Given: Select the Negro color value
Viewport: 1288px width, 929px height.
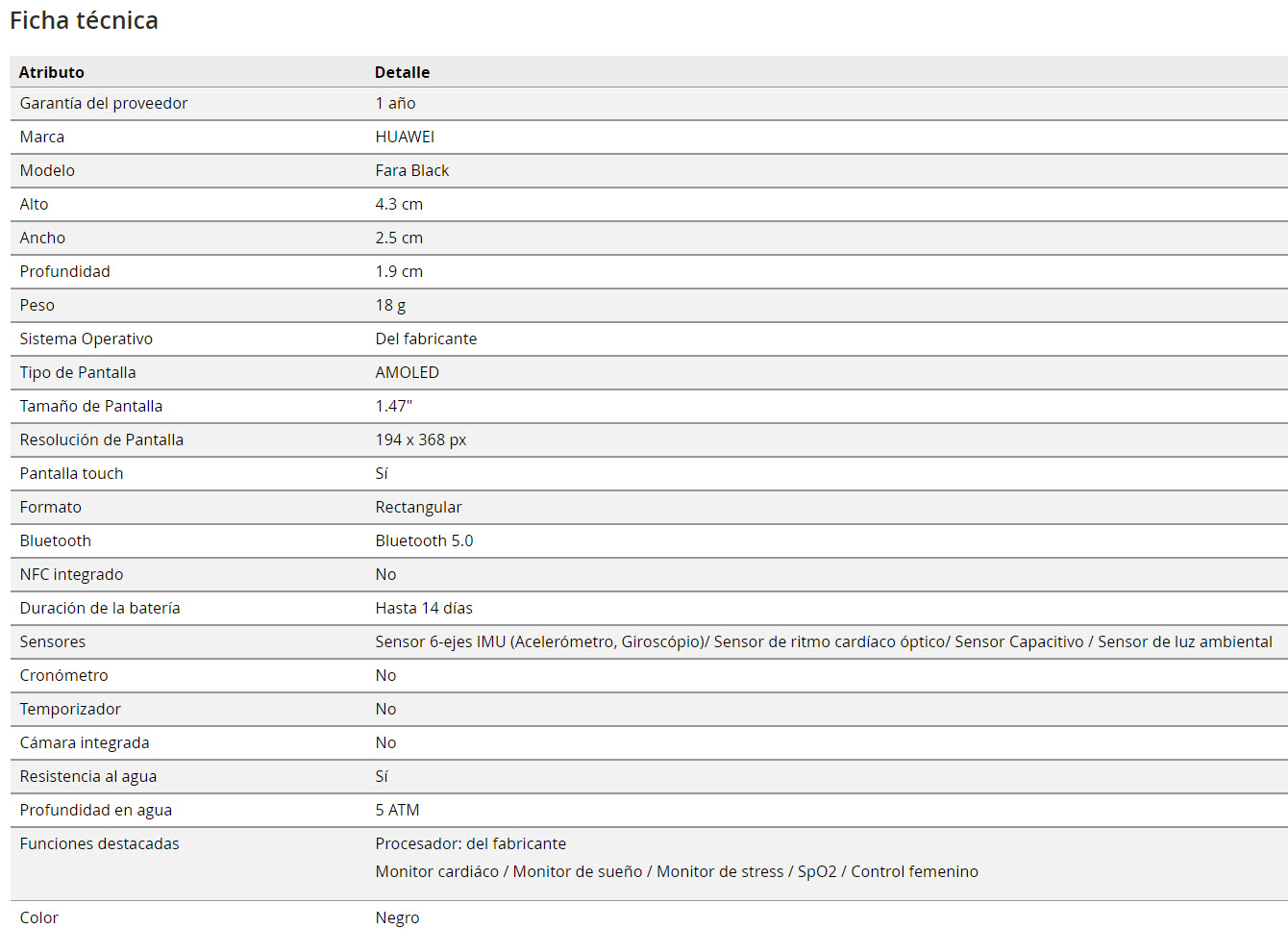Looking at the screenshot, I should pos(398,917).
